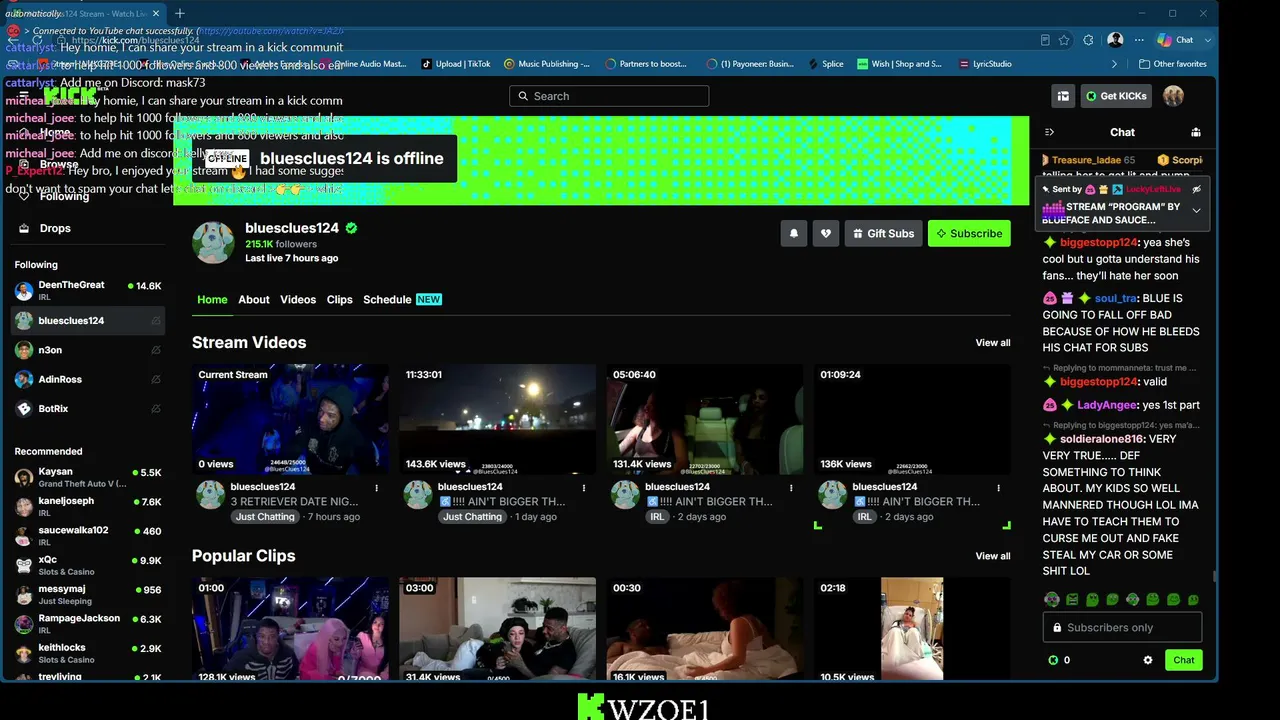The image size is (1280, 720).
Task: Click View all for Stream Videos
Action: (993, 343)
